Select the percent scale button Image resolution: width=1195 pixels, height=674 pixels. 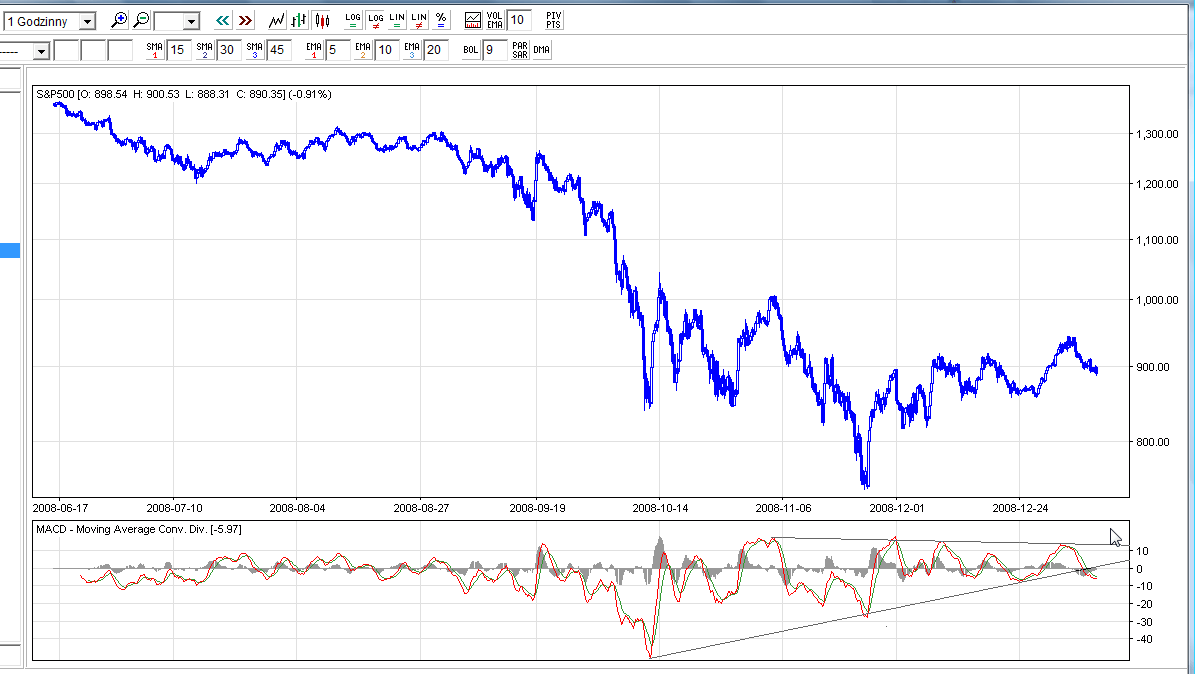click(441, 20)
